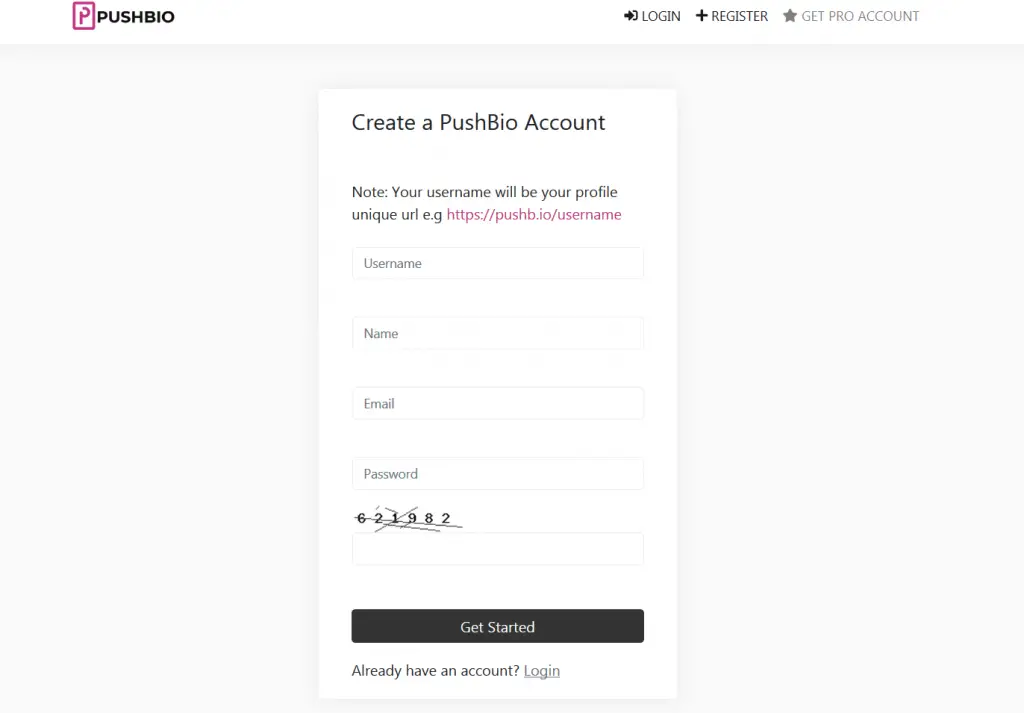Click the Create a PushBio Account heading
Screen dimensions: 1024x713
click(x=478, y=122)
